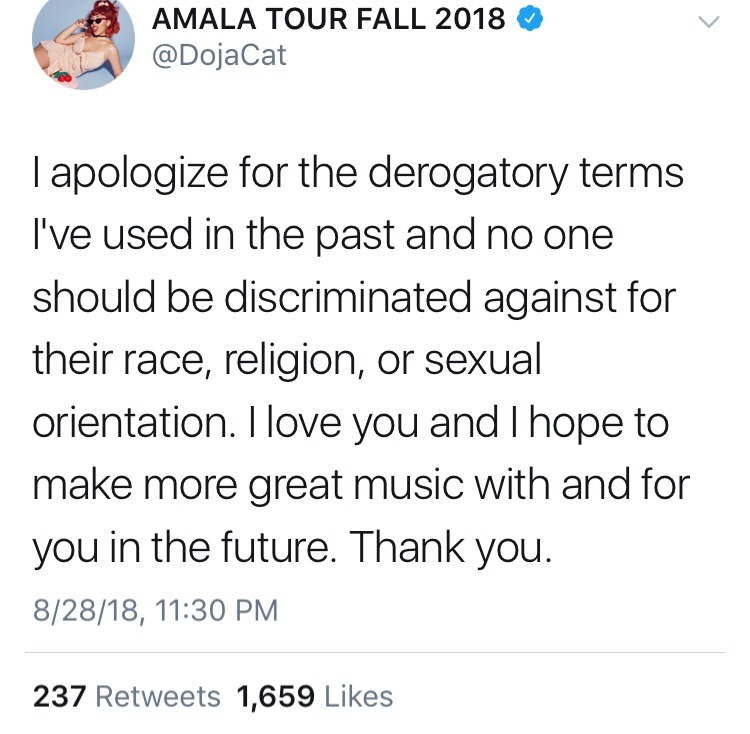750x734 pixels.
Task: Click the "Likes" label text
Action: (358, 696)
